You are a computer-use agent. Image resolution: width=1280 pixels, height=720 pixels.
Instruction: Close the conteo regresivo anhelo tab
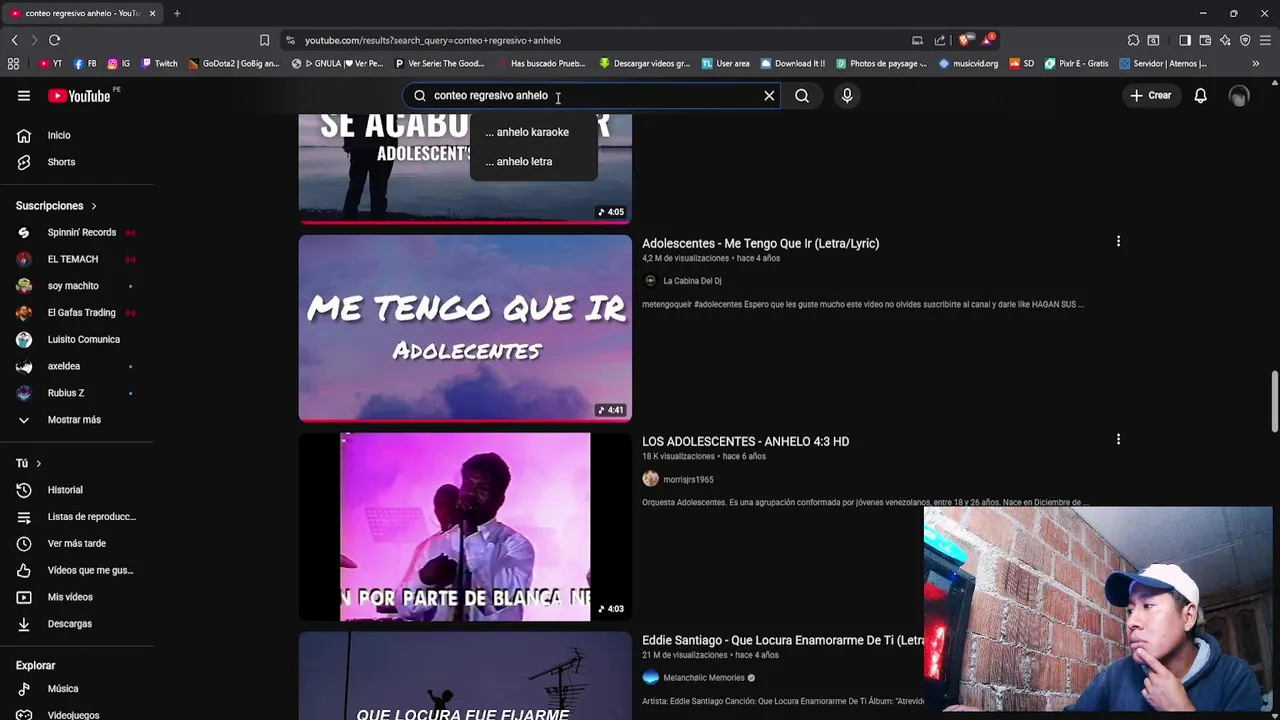[x=152, y=13]
